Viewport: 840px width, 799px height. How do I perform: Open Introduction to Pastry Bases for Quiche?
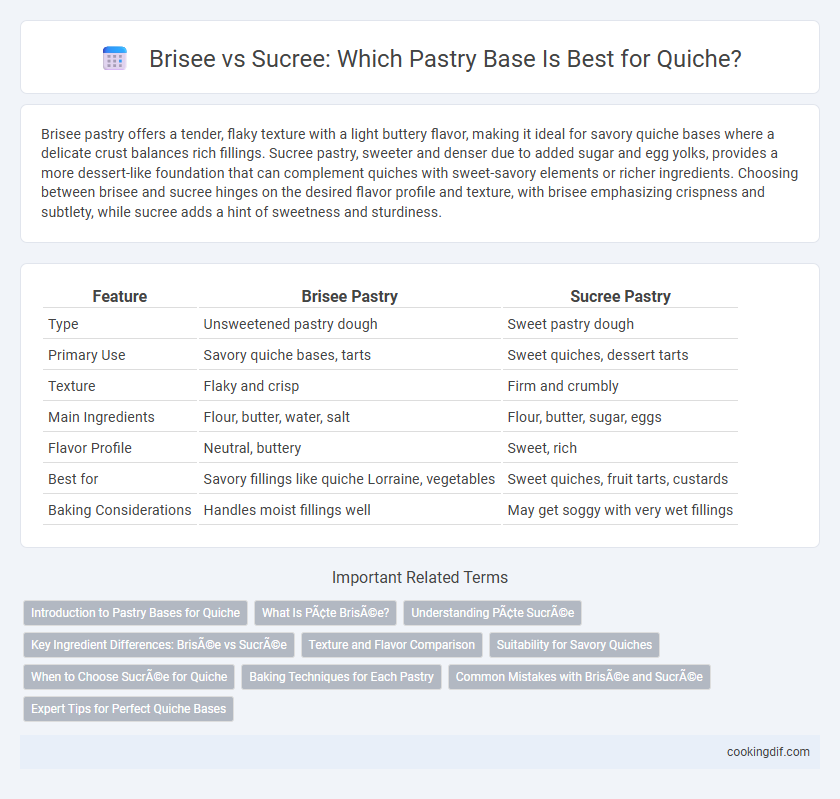tap(136, 613)
